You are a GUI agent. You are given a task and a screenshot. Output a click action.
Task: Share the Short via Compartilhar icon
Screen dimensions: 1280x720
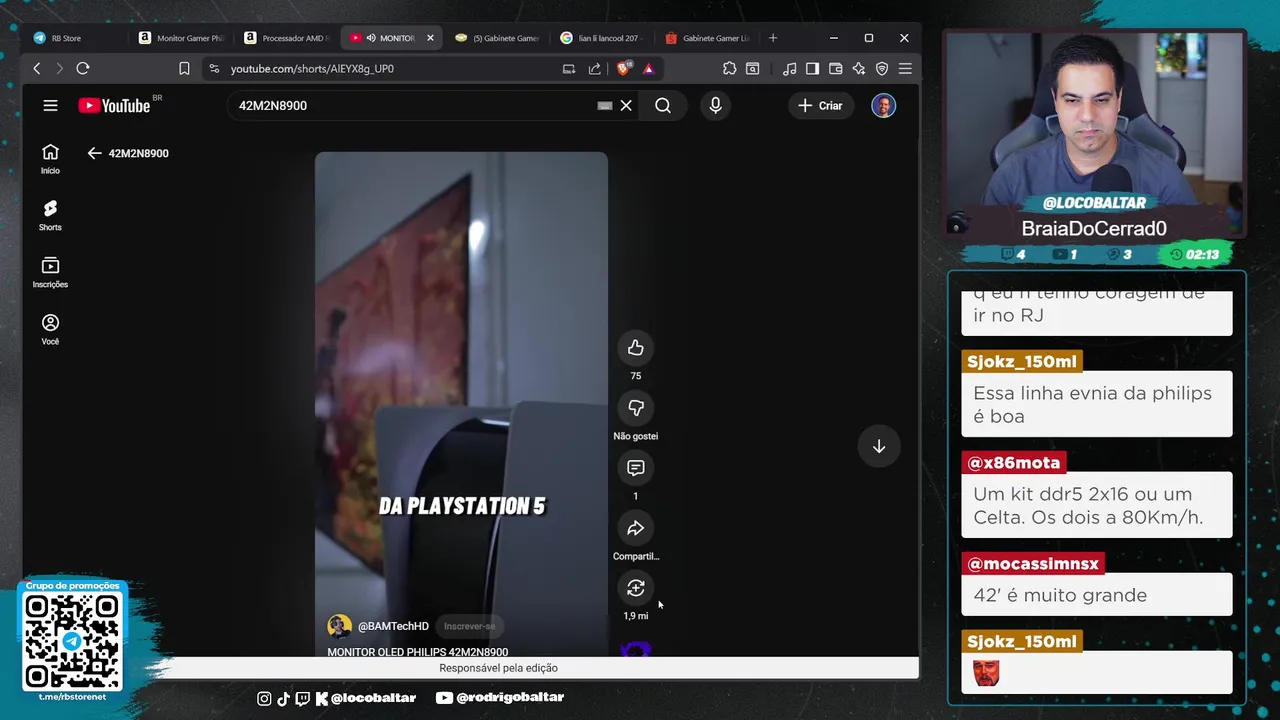[635, 528]
